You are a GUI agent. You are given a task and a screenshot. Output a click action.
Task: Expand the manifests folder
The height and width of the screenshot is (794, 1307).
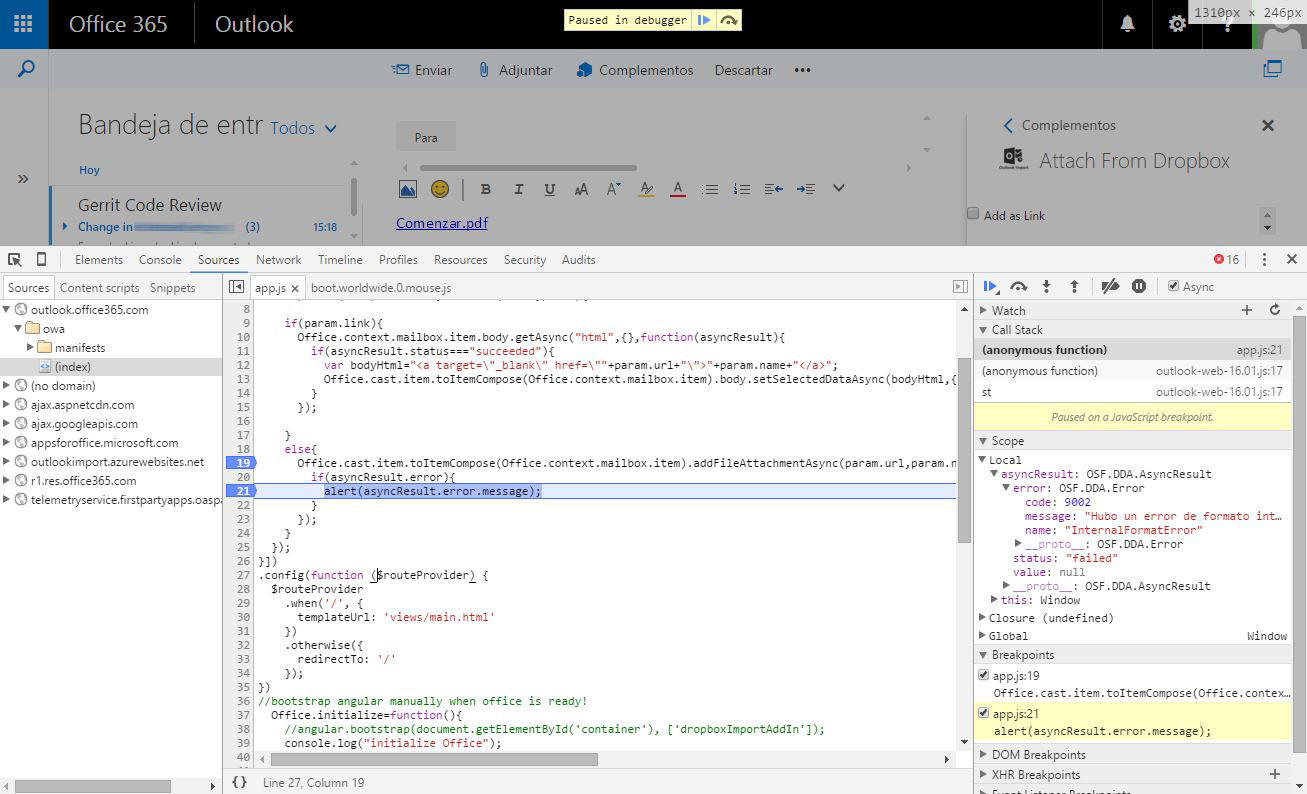click(x=31, y=348)
